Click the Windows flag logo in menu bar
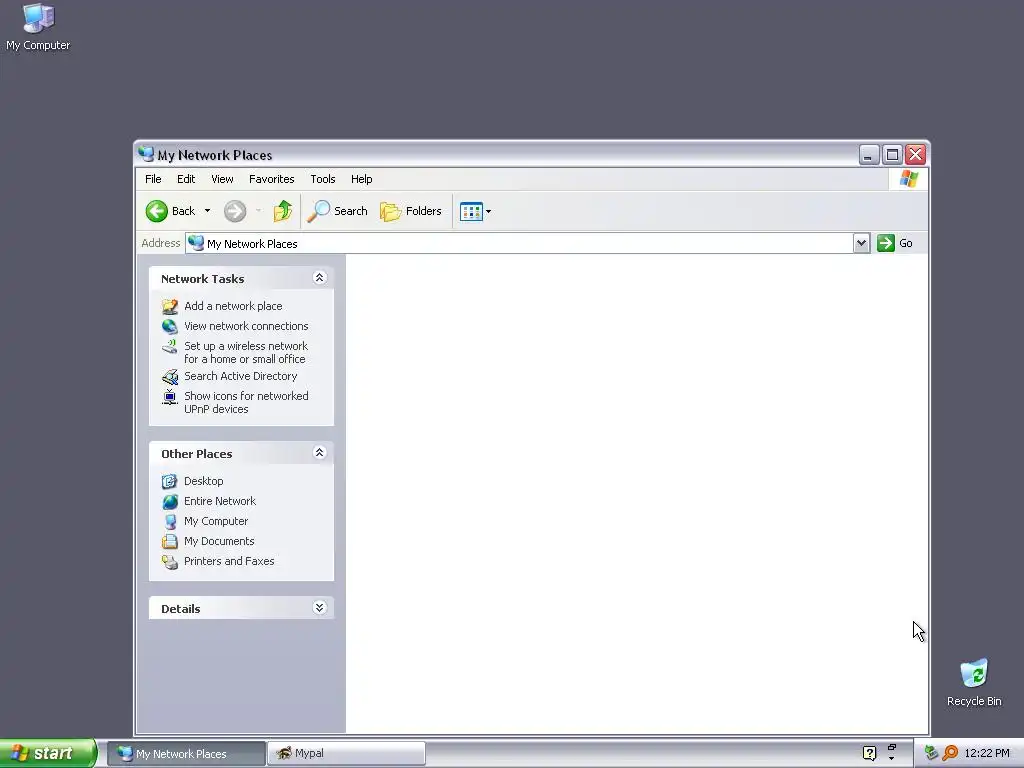The image size is (1024, 768). pyautogui.click(x=908, y=179)
